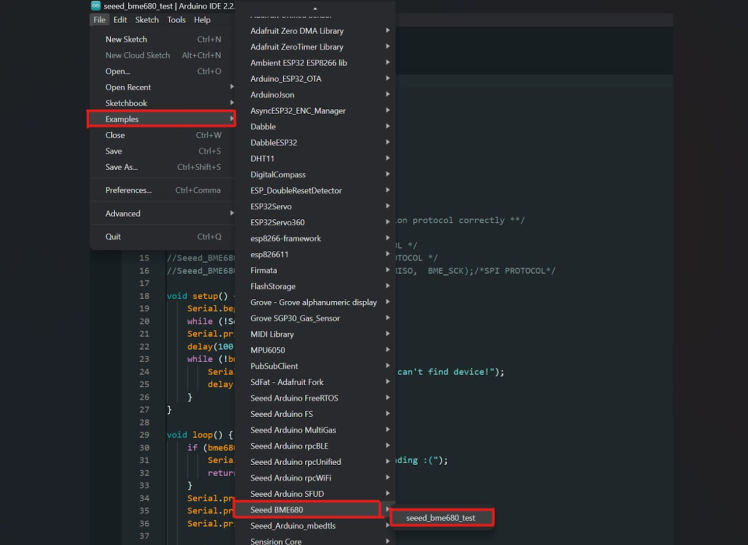
Task: Open the Edit menu
Action: [x=120, y=20]
